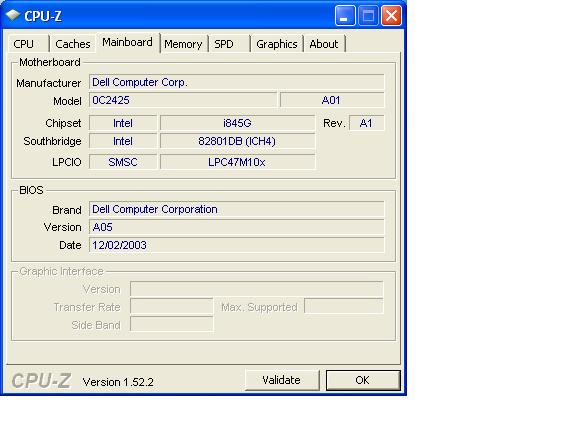The height and width of the screenshot is (432, 576).
Task: Select the Mainboard tab
Action: (x=127, y=43)
